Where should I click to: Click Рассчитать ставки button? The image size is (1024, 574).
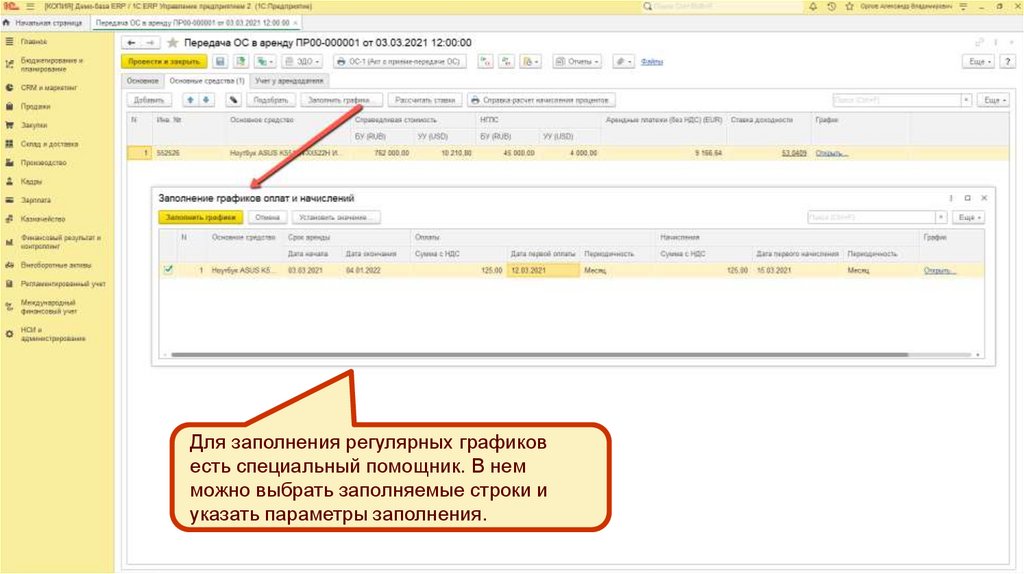[x=425, y=100]
